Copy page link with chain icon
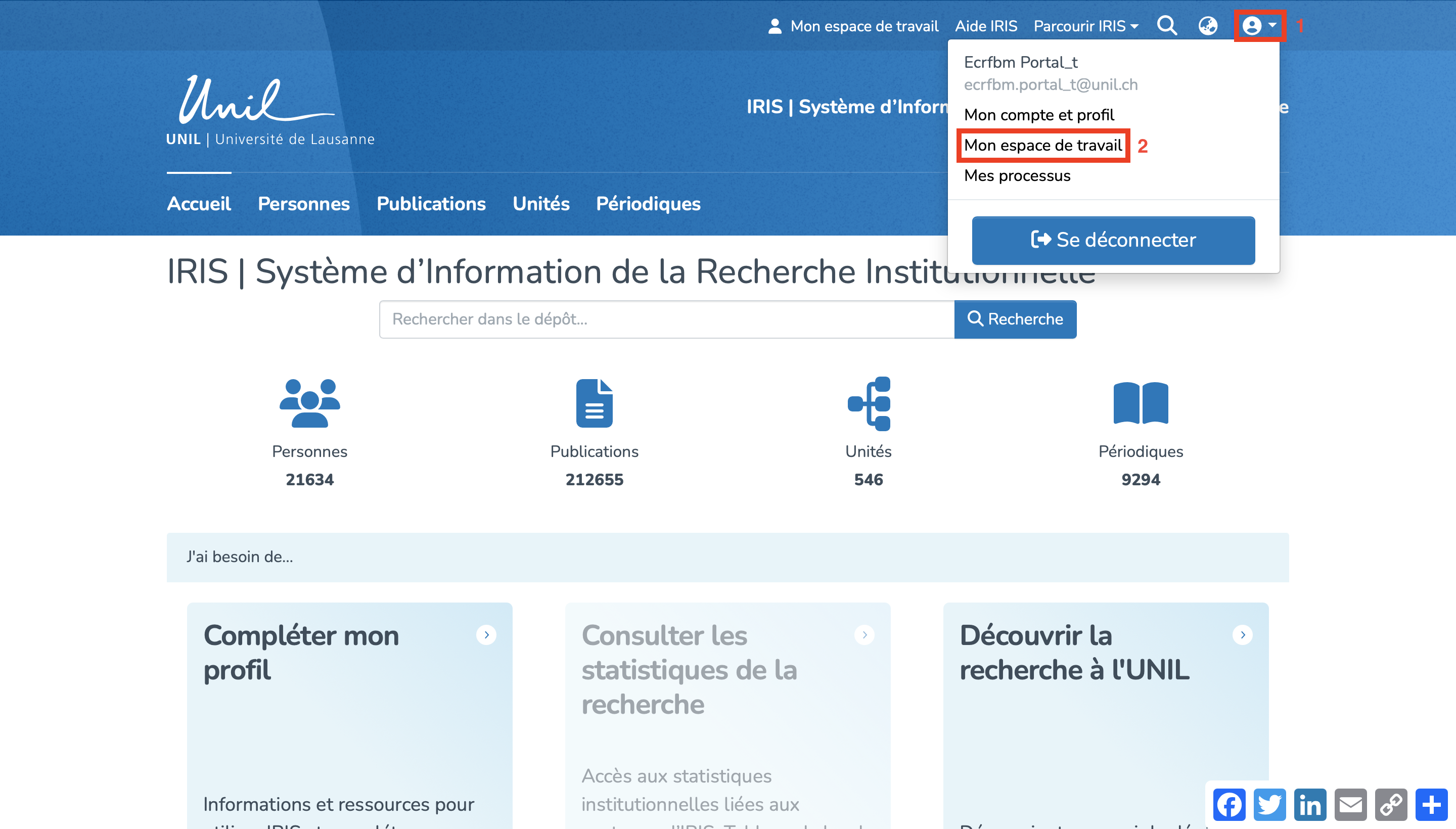Image resolution: width=1456 pixels, height=829 pixels. 1390,805
